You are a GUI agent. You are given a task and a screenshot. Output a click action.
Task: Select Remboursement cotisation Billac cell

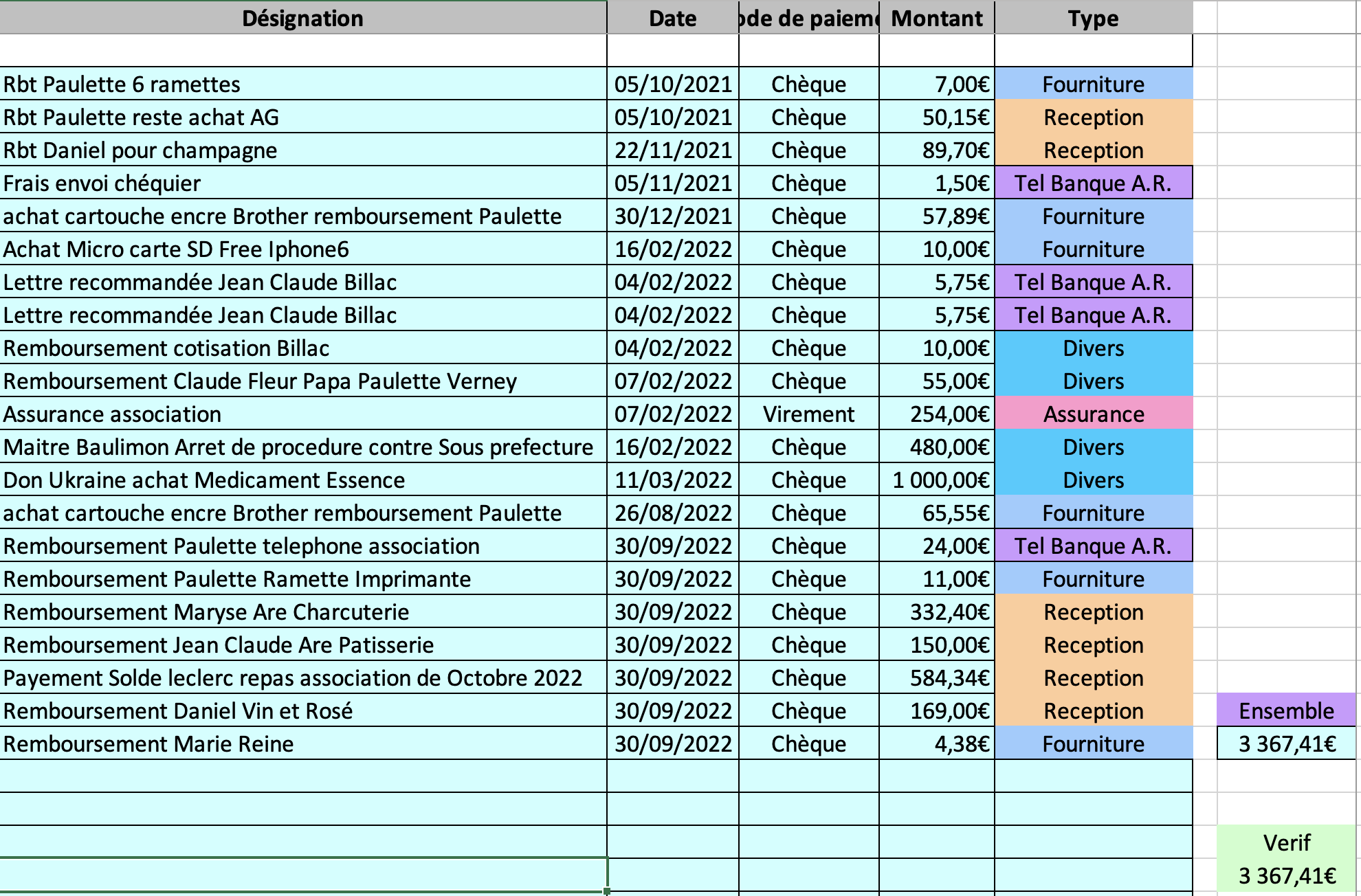point(302,348)
